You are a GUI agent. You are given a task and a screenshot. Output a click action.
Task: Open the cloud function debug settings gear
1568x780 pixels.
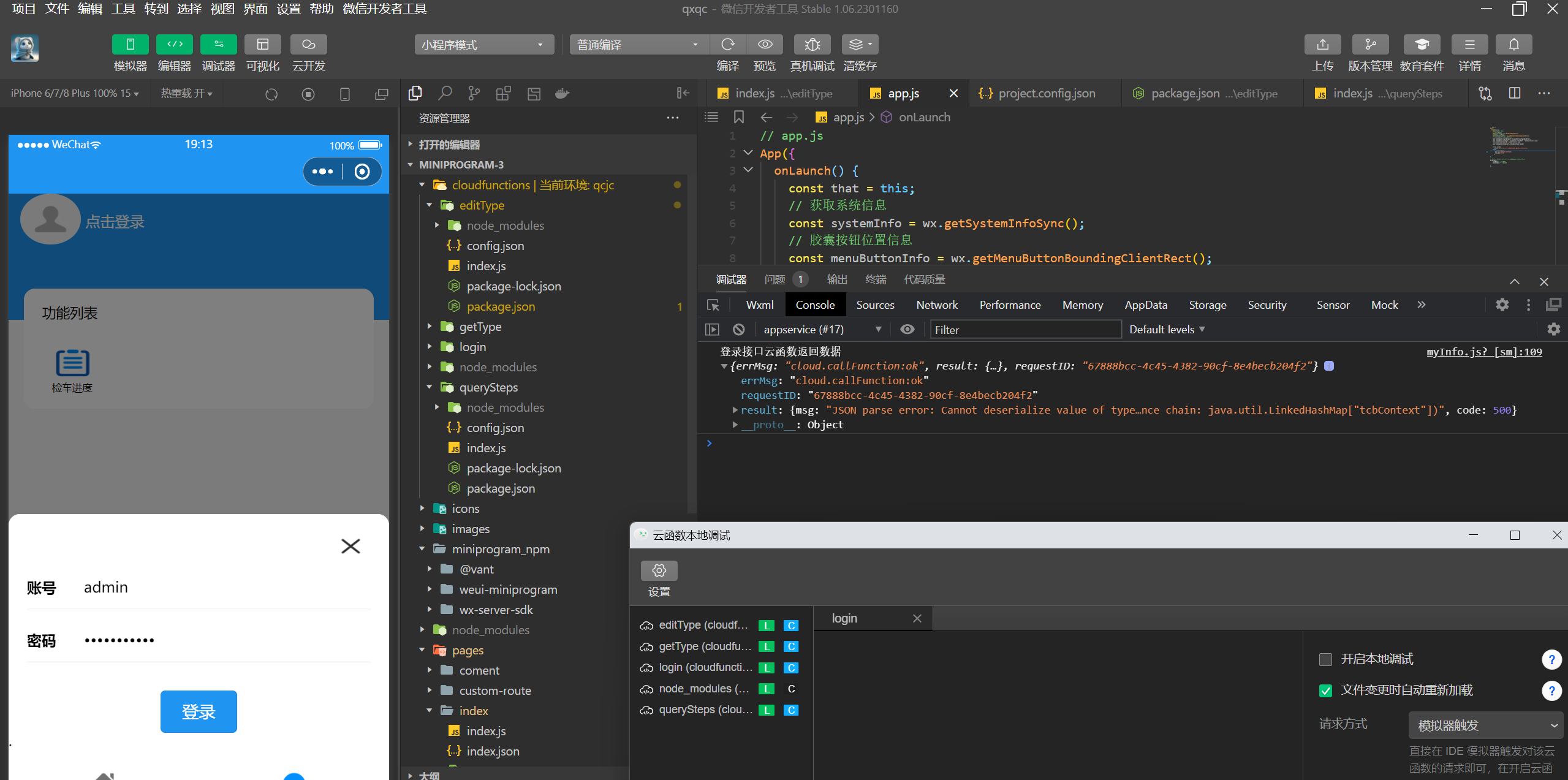[x=659, y=570]
